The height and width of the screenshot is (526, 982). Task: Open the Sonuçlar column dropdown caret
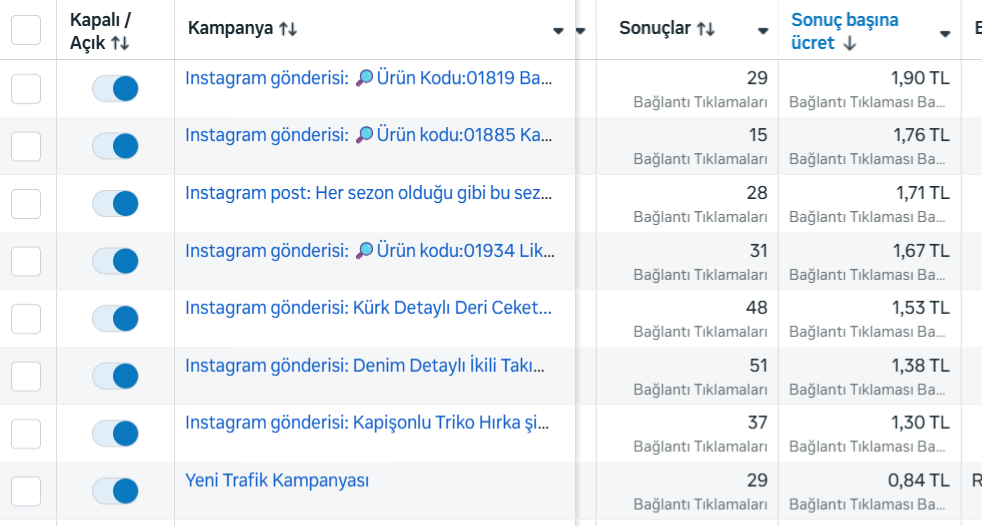tap(763, 31)
